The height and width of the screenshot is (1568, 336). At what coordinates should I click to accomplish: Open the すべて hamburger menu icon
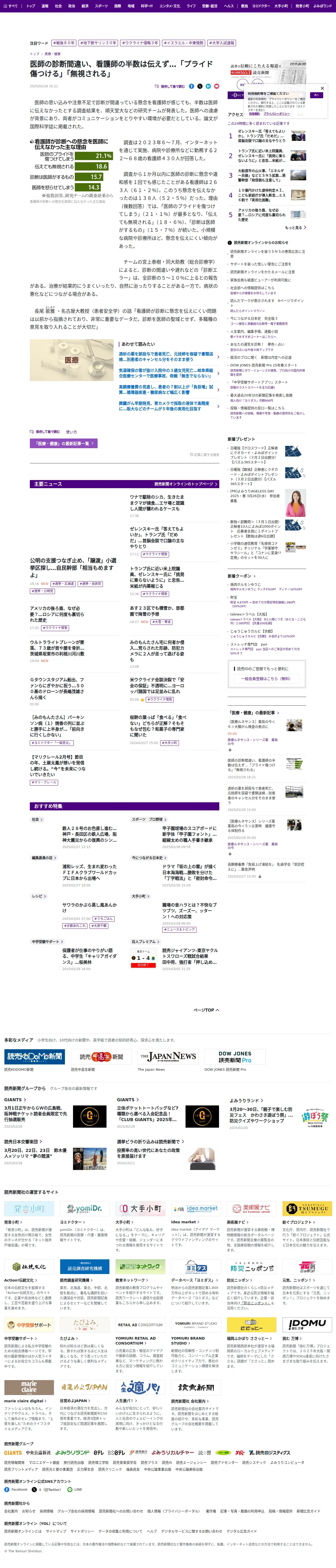pos(5,5)
